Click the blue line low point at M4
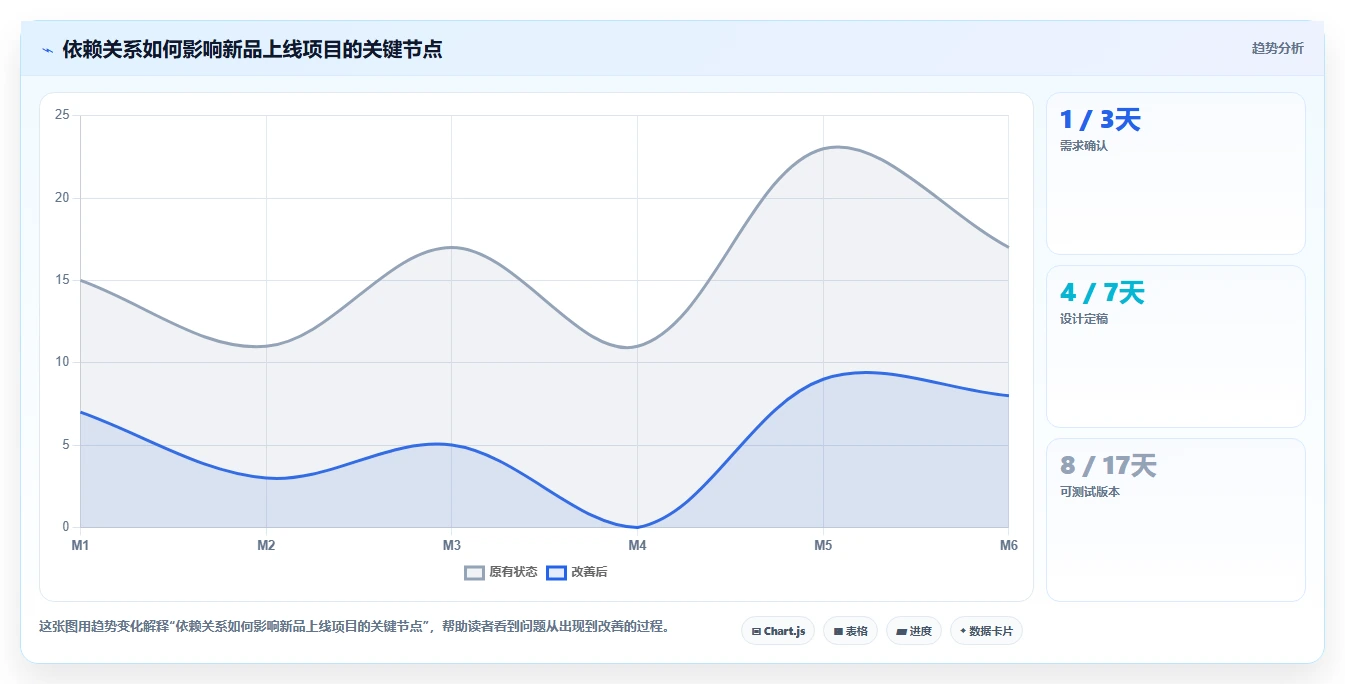The width and height of the screenshot is (1345, 684). click(x=637, y=527)
